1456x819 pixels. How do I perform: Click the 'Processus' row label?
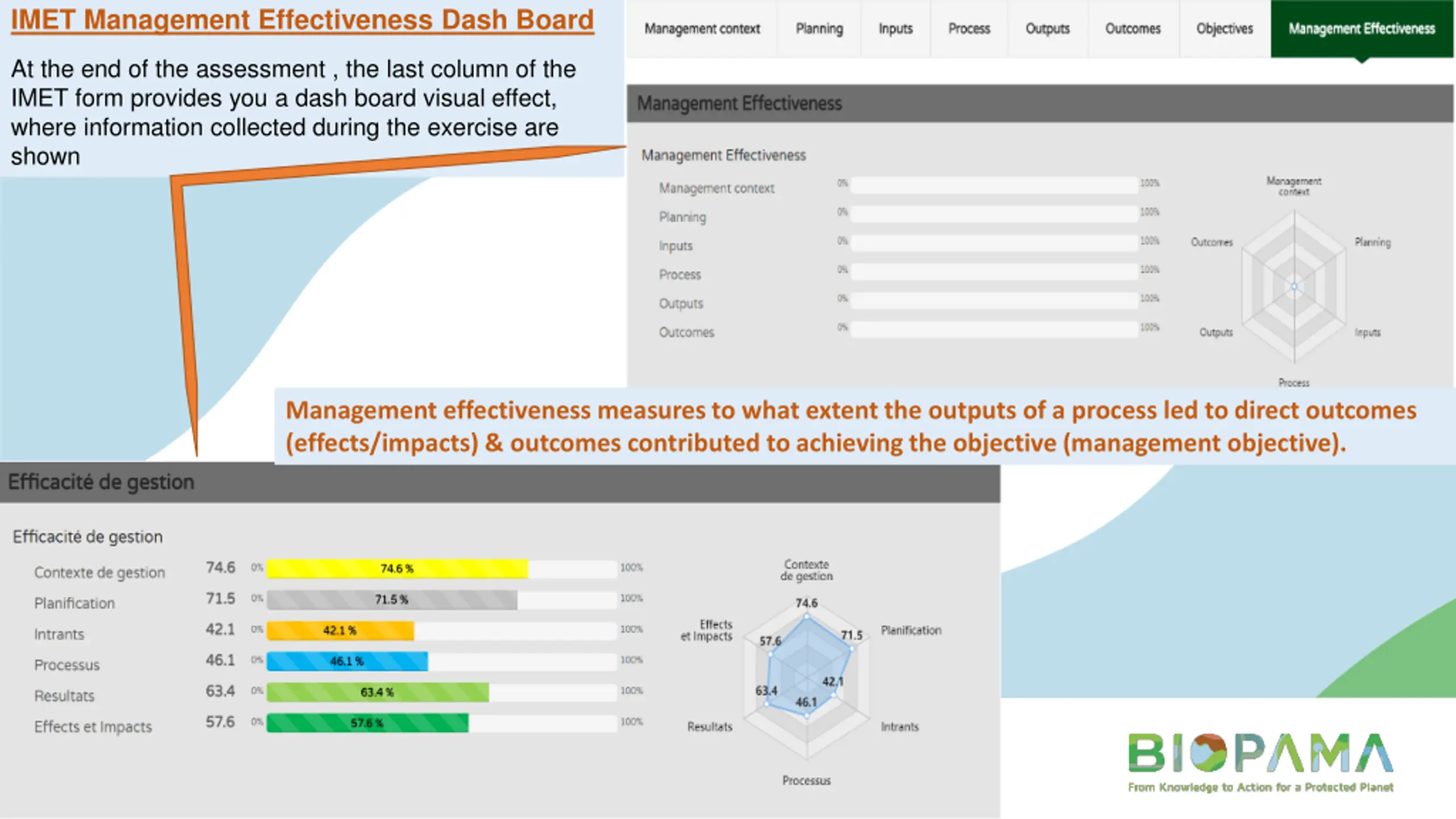click(67, 664)
